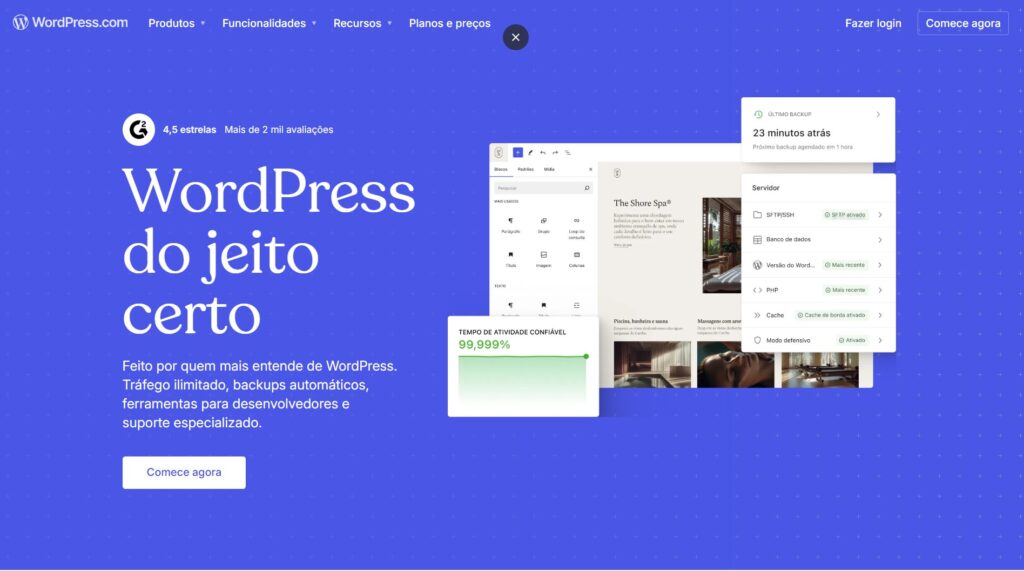Click the site logo icon in editor top-left
1024x571 pixels.
pos(498,152)
